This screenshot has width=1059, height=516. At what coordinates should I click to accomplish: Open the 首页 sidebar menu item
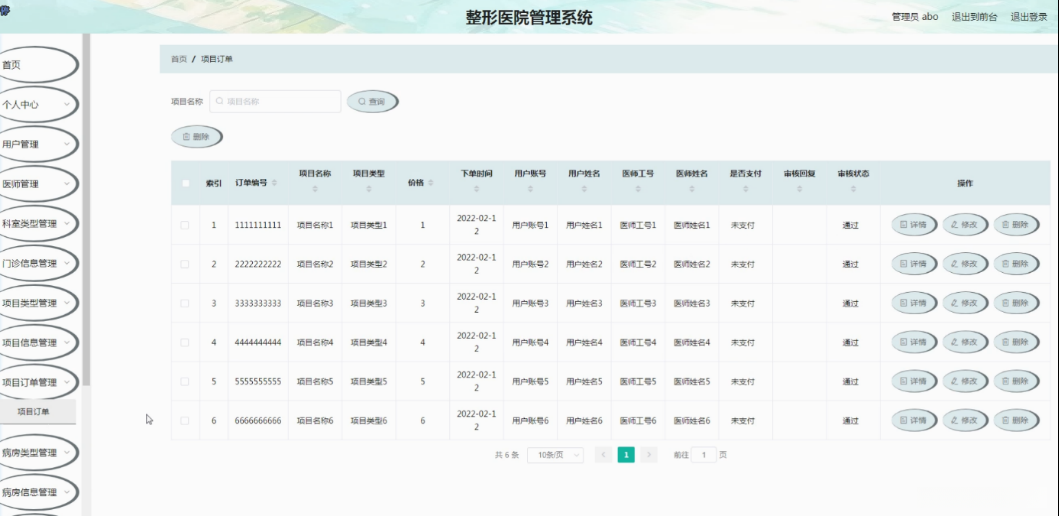38,65
